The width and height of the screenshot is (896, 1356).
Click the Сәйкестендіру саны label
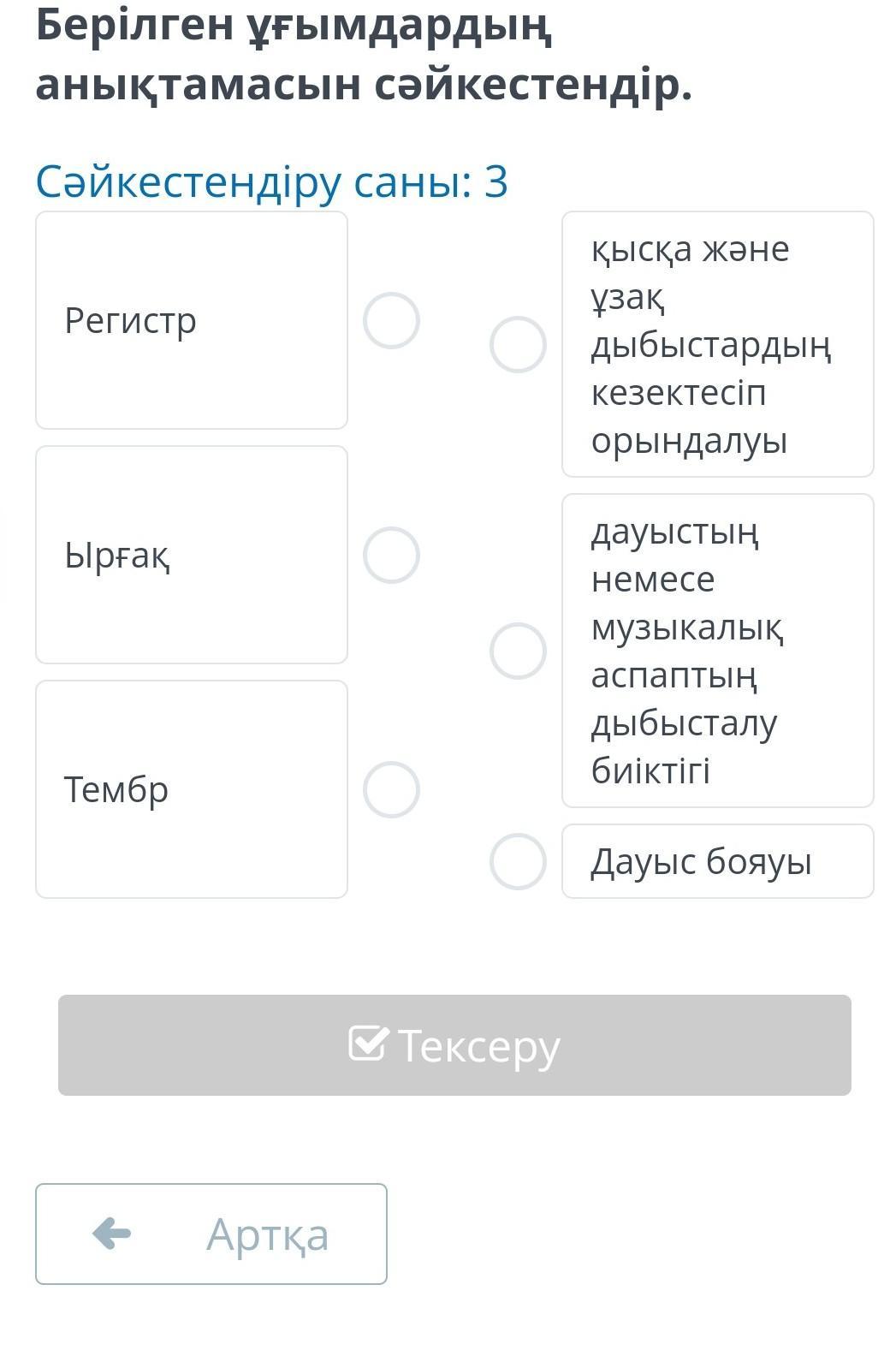(254, 181)
